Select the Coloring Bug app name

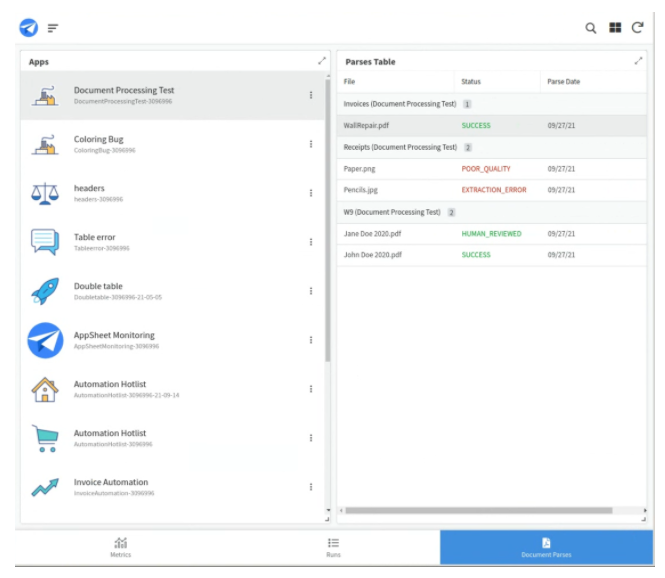point(98,139)
